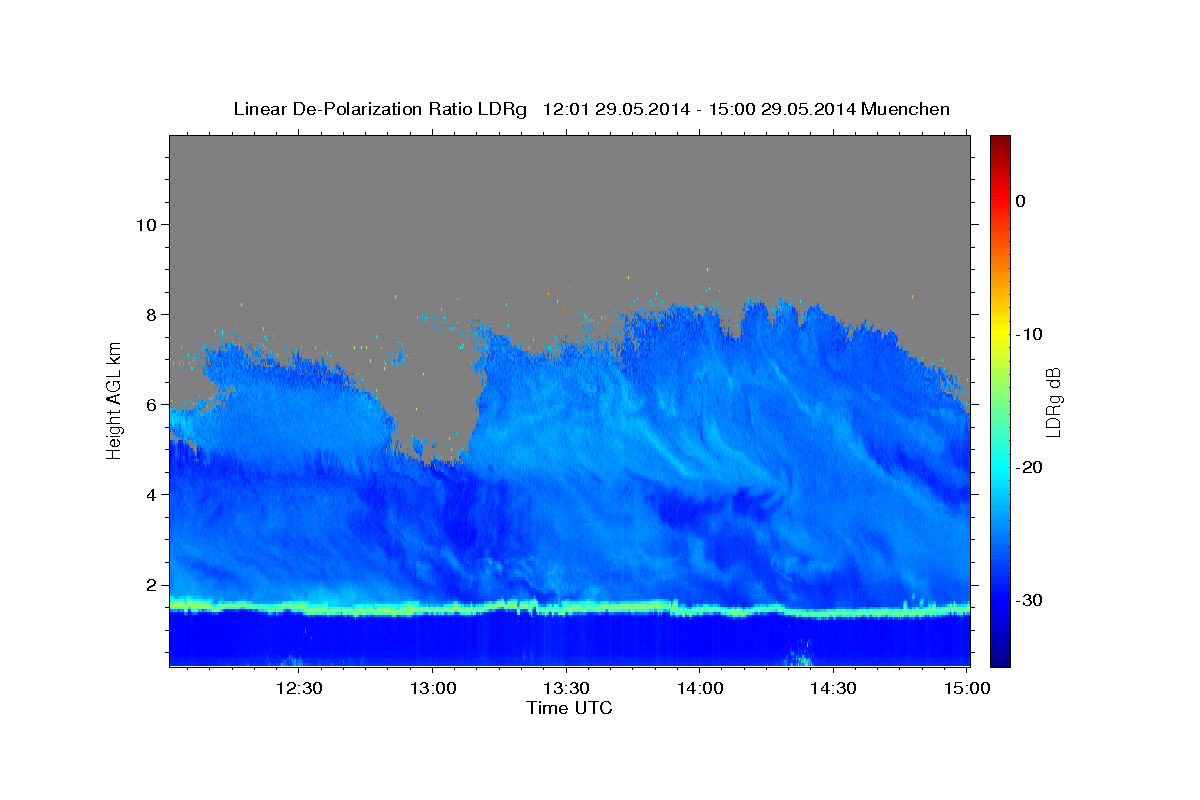Viewport: 1200px width, 800px height.
Task: Click the colorbar value 0
Action: (x=1020, y=201)
